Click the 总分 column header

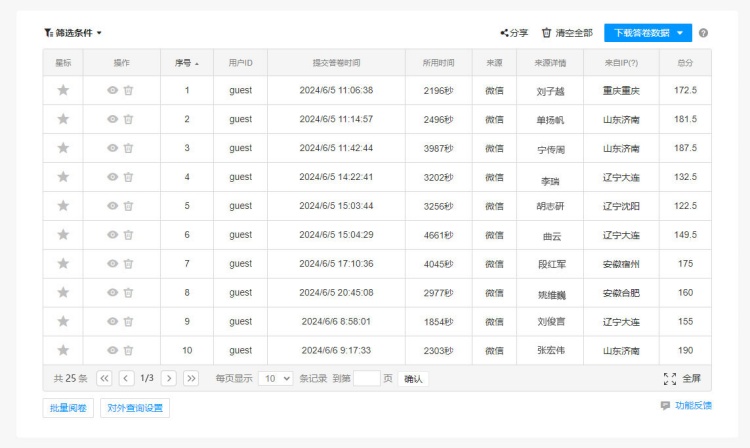685,62
